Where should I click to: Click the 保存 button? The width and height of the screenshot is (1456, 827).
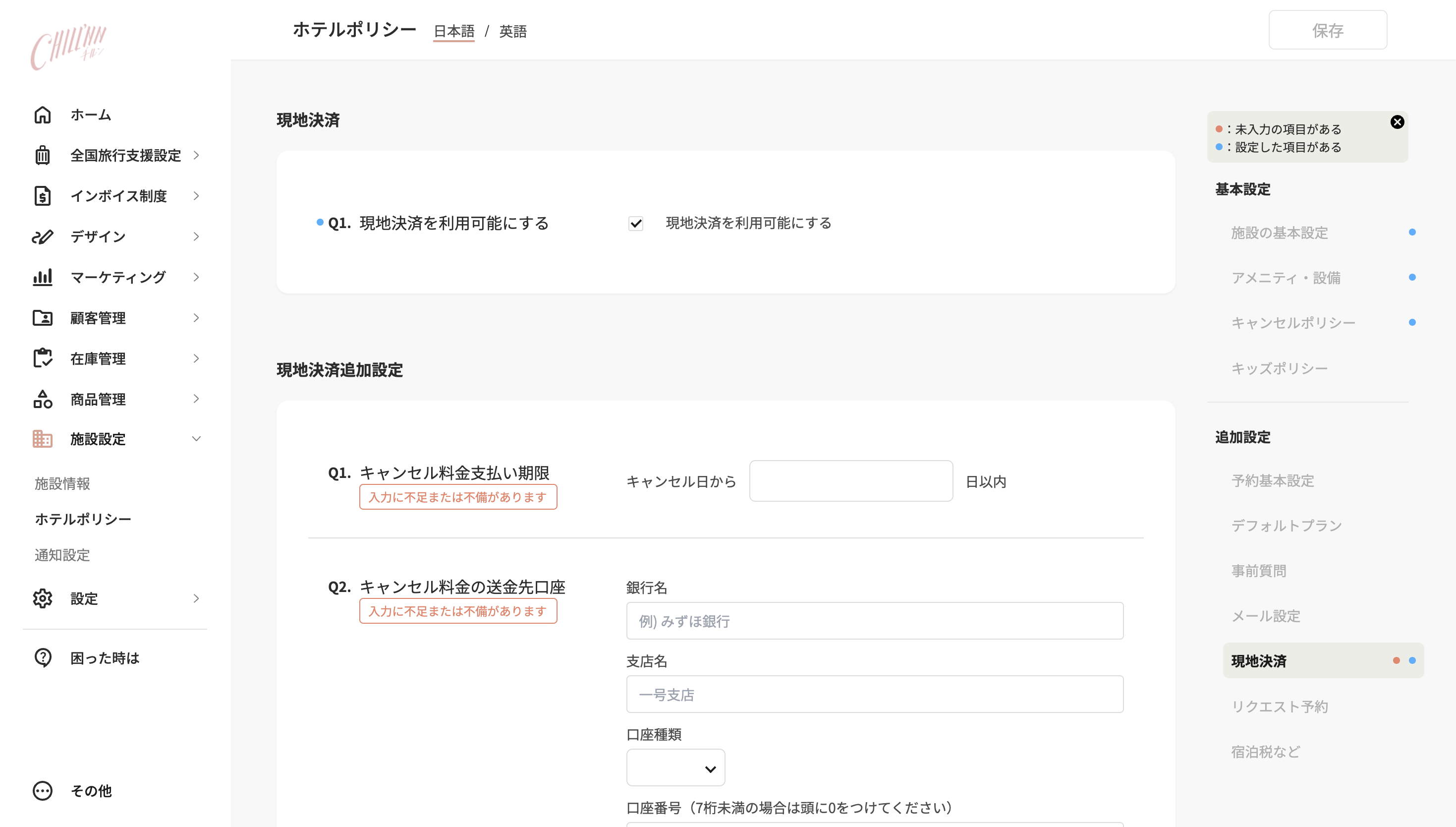[x=1328, y=30]
